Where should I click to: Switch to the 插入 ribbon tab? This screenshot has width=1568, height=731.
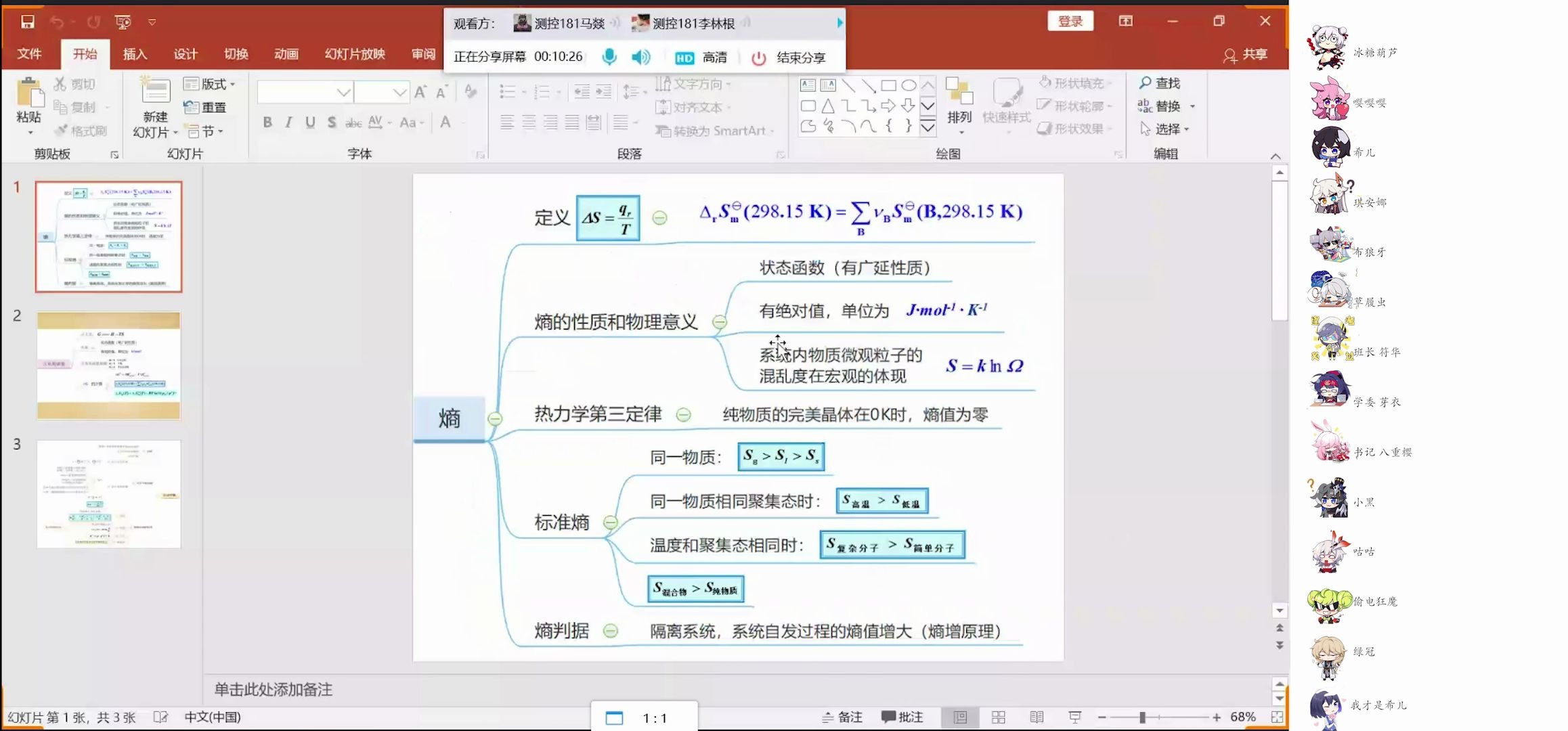pos(135,53)
